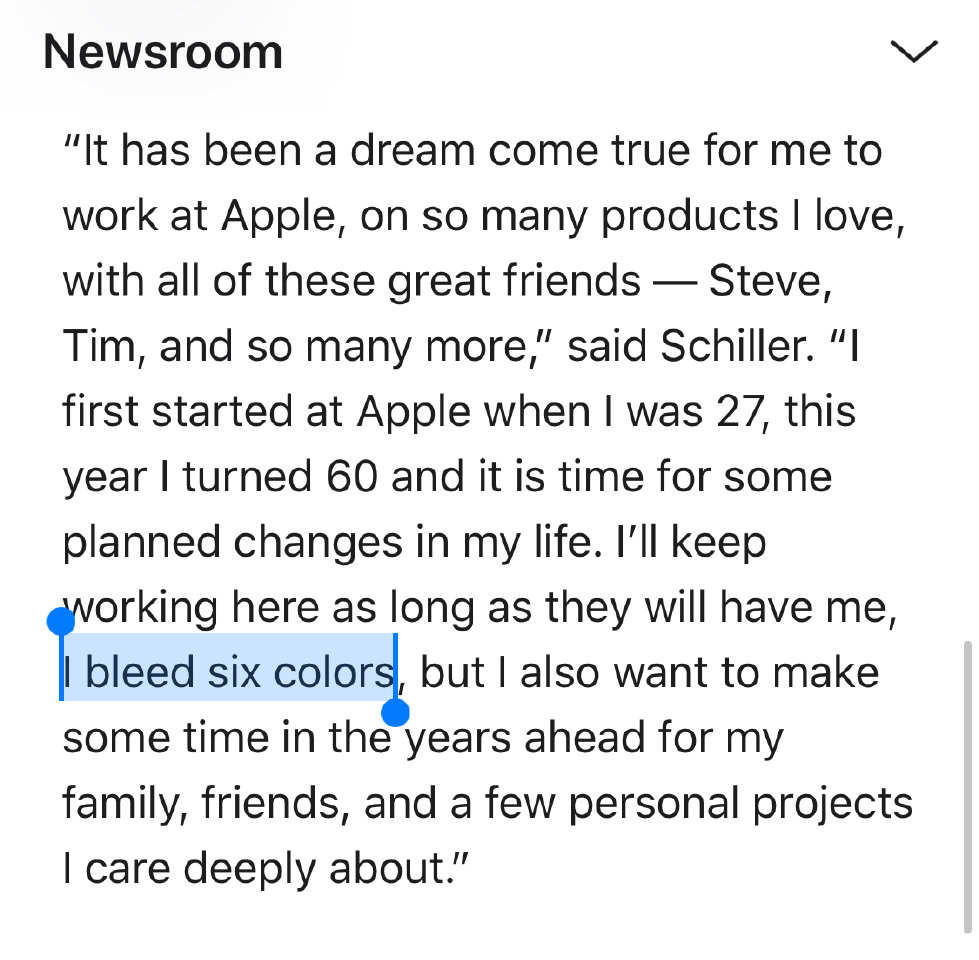Click the number "60" in the paragraph
The width and height of the screenshot is (979, 960).
352,477
